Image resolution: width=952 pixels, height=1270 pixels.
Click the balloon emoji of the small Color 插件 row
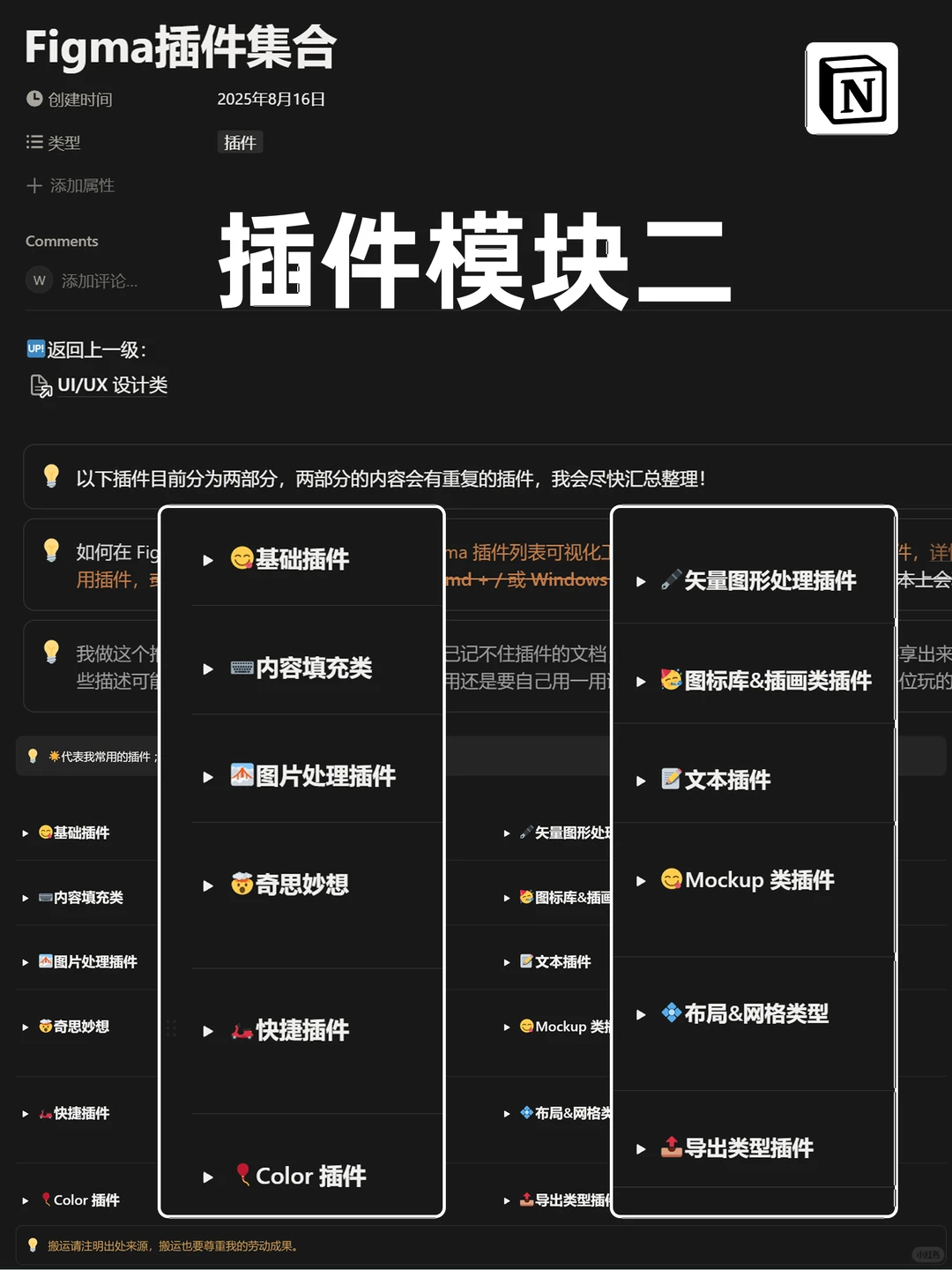[x=47, y=1199]
